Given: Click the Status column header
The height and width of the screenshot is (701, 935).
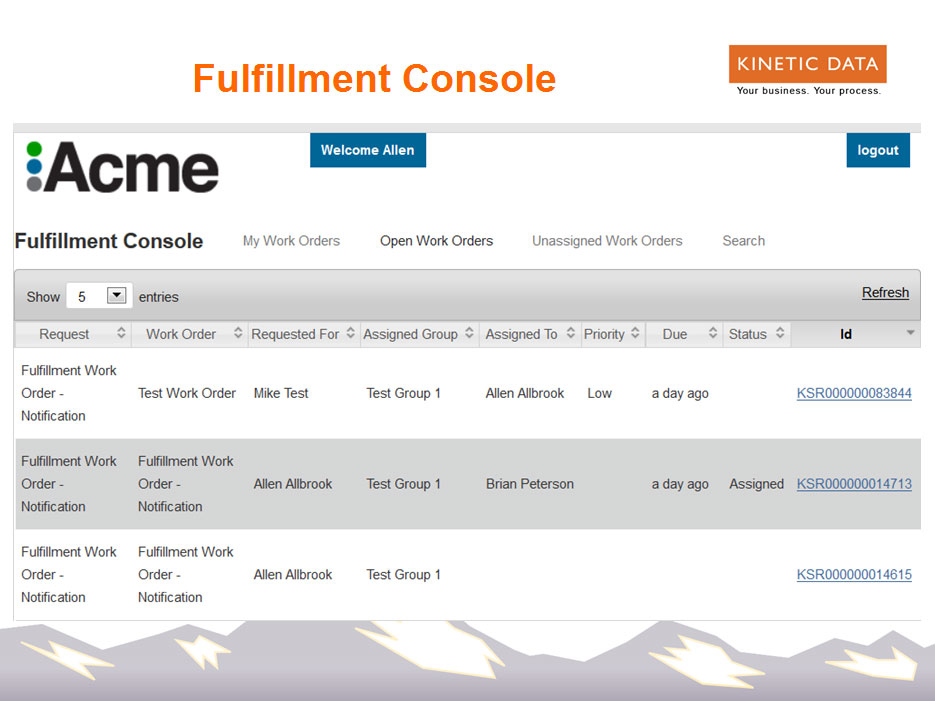Looking at the screenshot, I should coord(757,334).
